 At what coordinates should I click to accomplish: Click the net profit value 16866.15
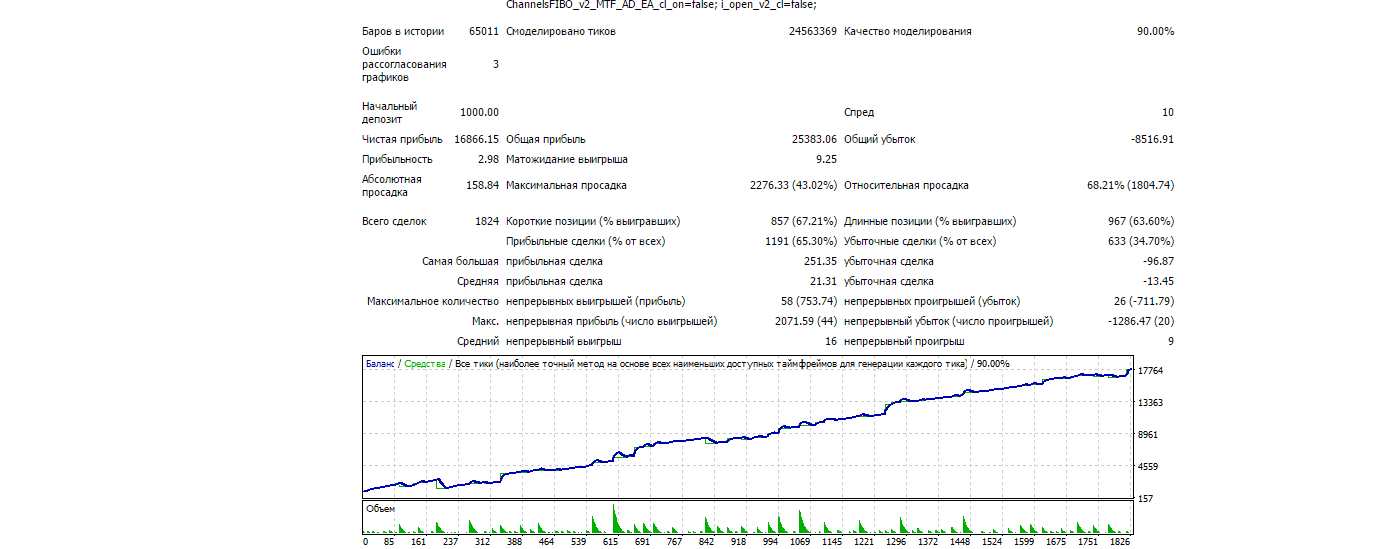click(476, 139)
